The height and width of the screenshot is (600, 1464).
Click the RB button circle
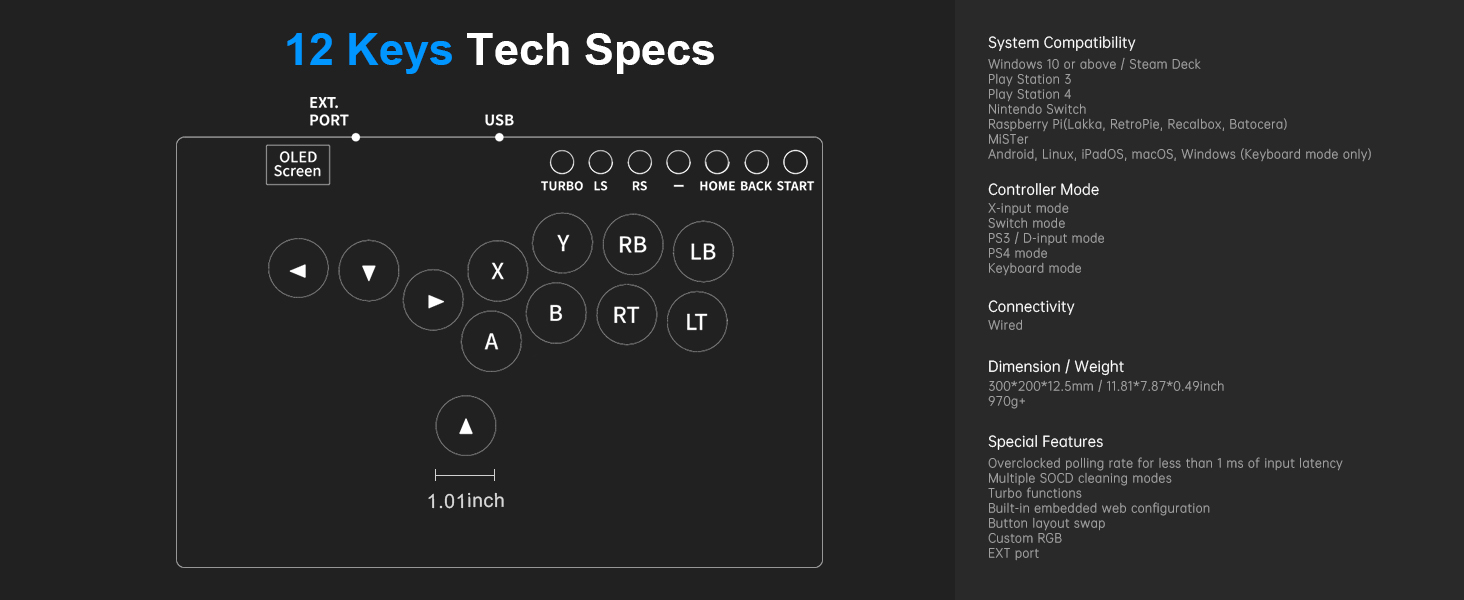point(633,244)
